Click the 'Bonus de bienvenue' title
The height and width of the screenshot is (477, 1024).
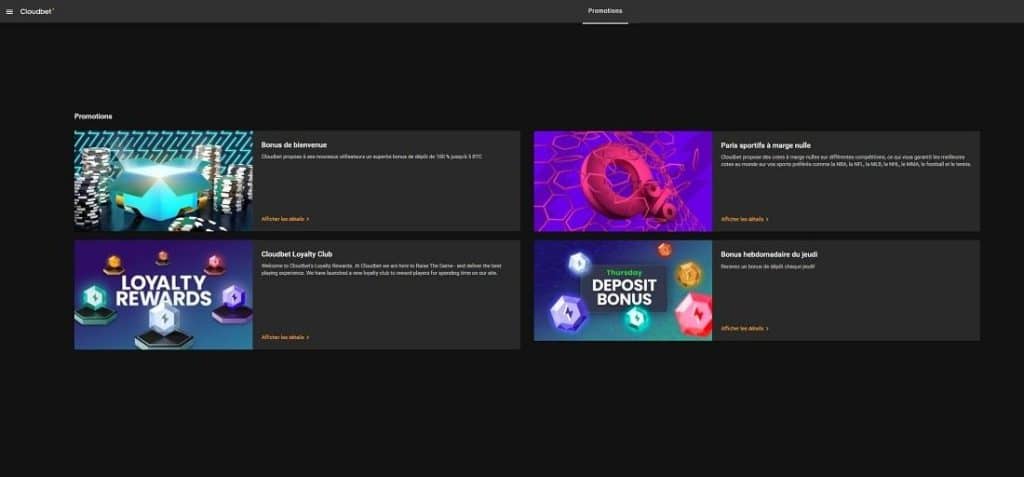click(294, 145)
